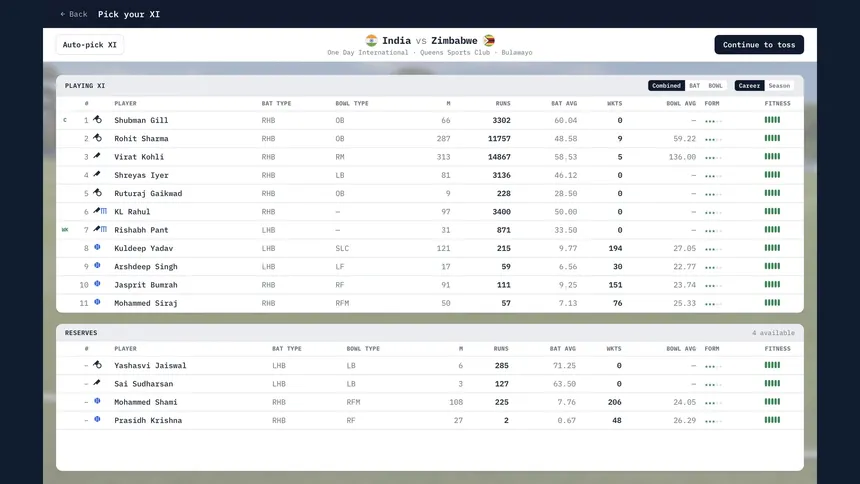Image resolution: width=860 pixels, height=484 pixels.
Task: Sort Reserves by BAT AVG column header
Action: (x=563, y=348)
